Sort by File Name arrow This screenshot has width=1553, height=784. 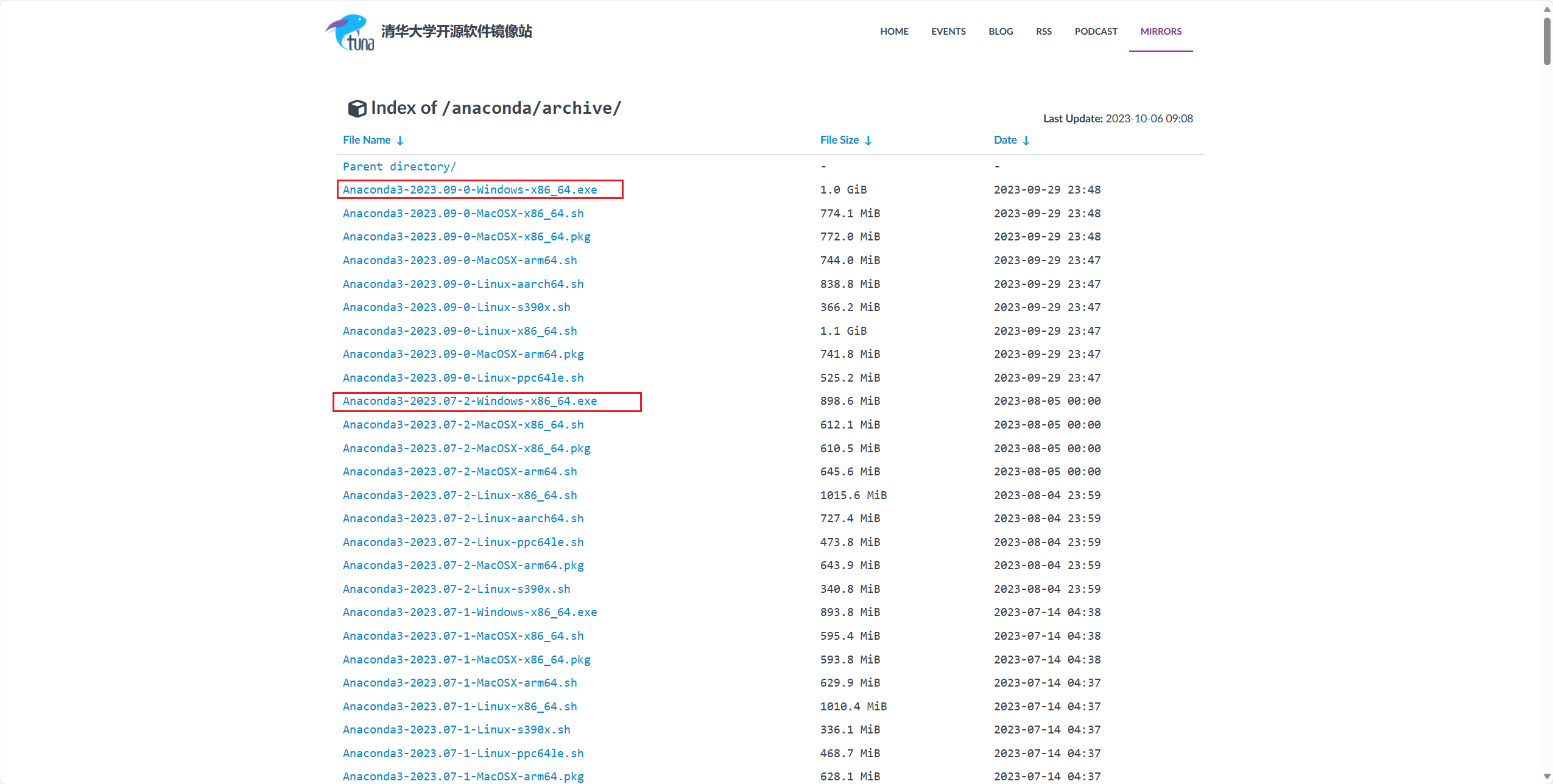tap(400, 141)
